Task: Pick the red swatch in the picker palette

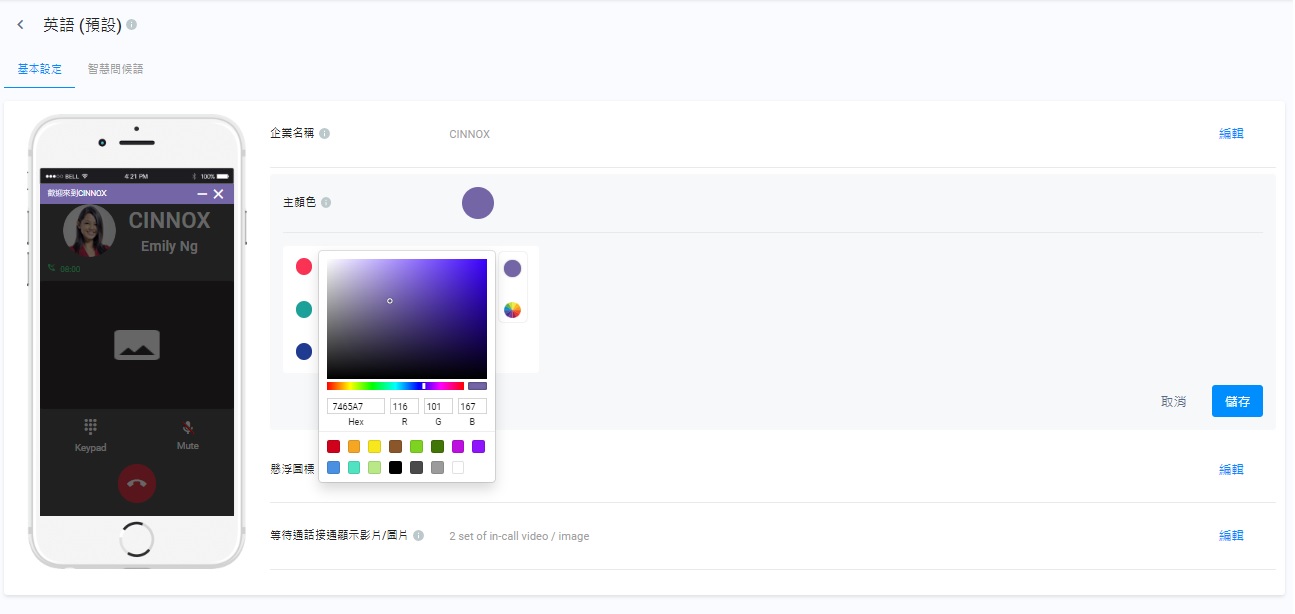Action: point(333,447)
